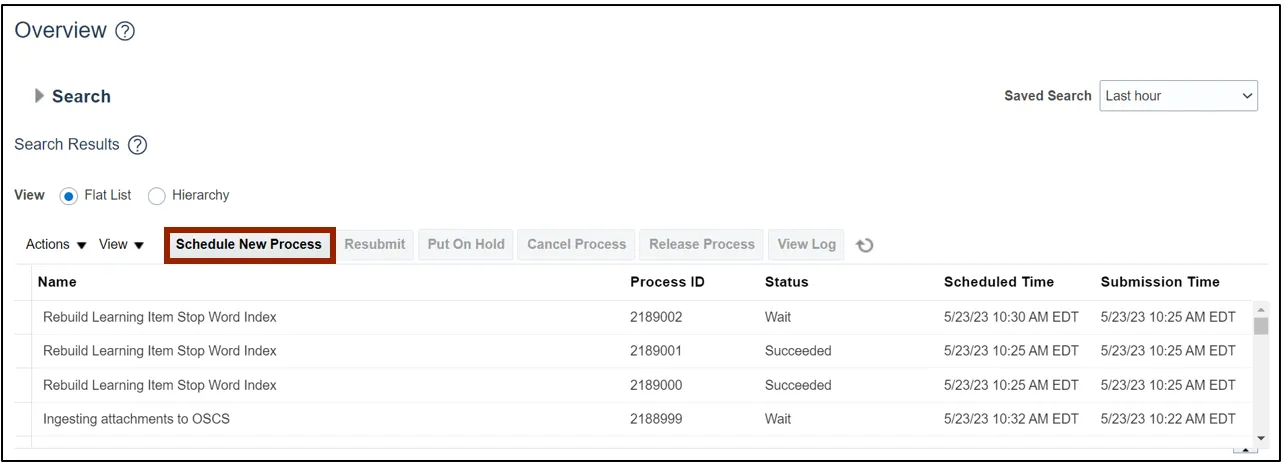Click the refresh icon beside View Log

point(865,245)
